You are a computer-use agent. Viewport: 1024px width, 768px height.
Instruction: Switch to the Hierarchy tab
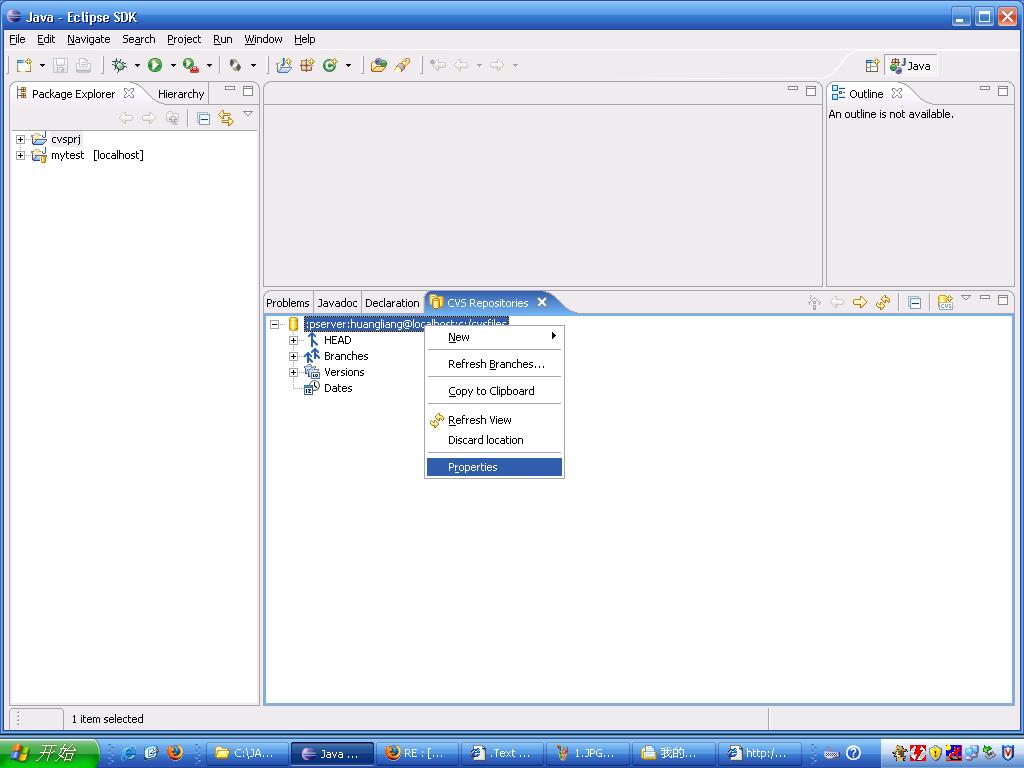tap(181, 94)
